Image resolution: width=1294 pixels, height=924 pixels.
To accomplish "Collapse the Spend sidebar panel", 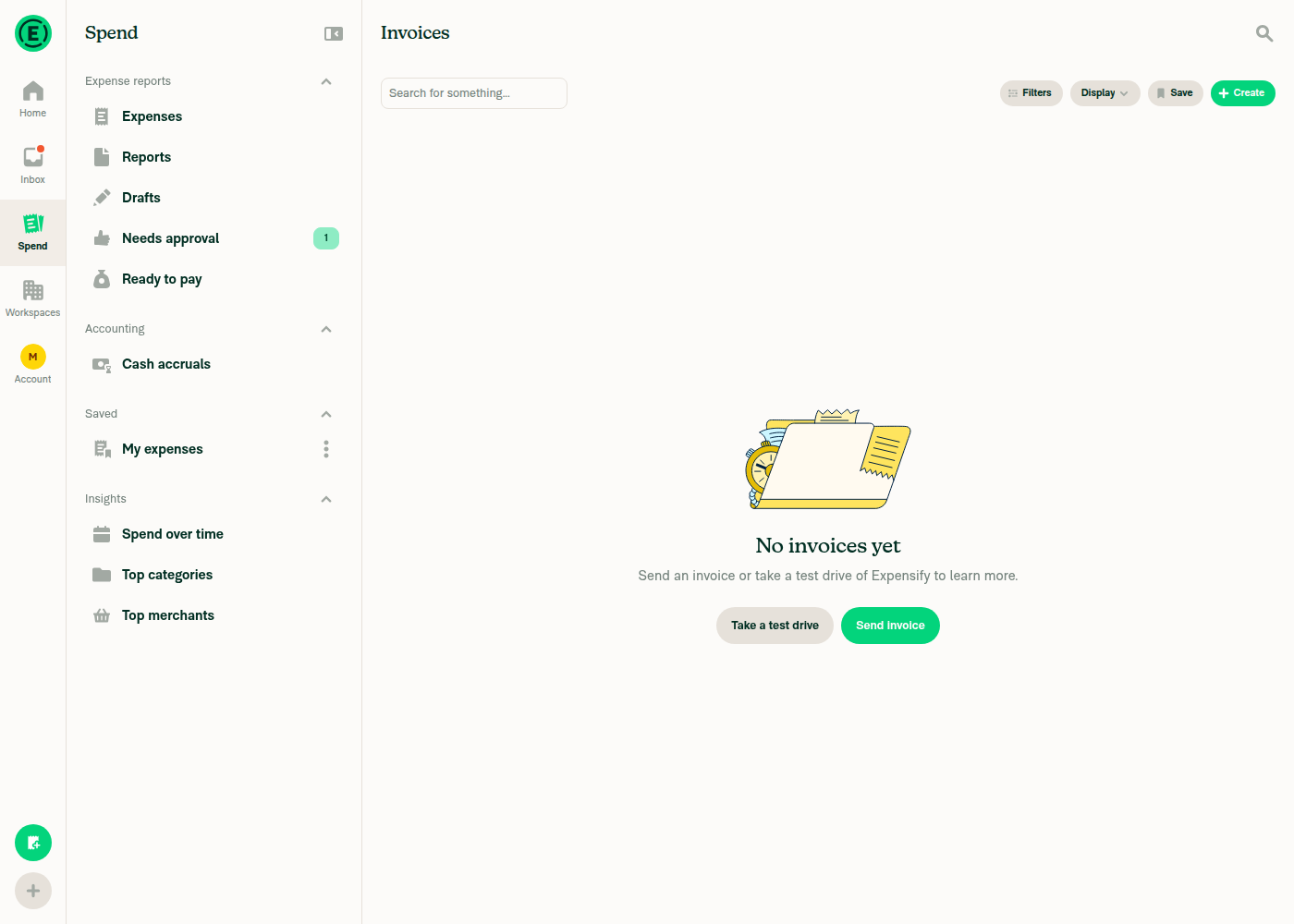I will coord(334,33).
